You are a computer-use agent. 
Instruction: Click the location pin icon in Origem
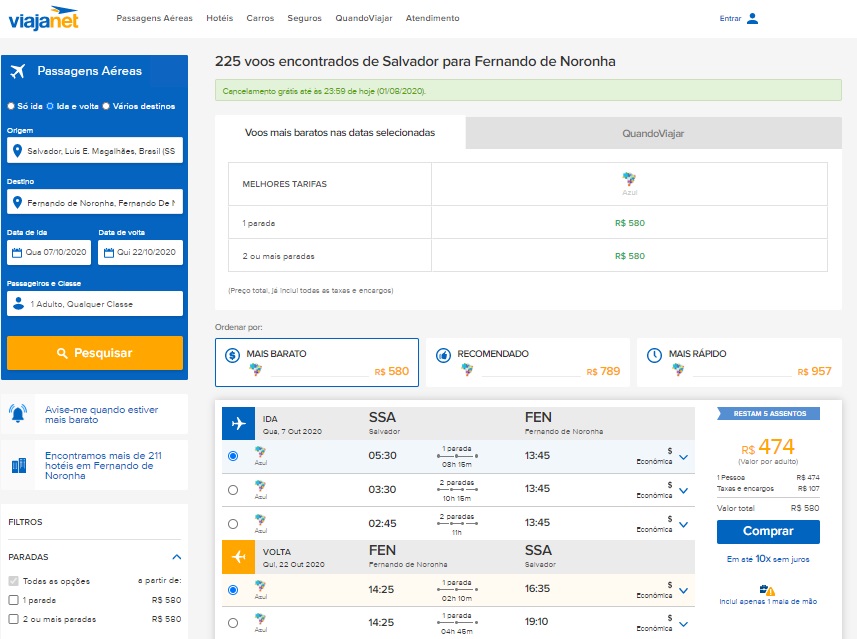tap(17, 152)
